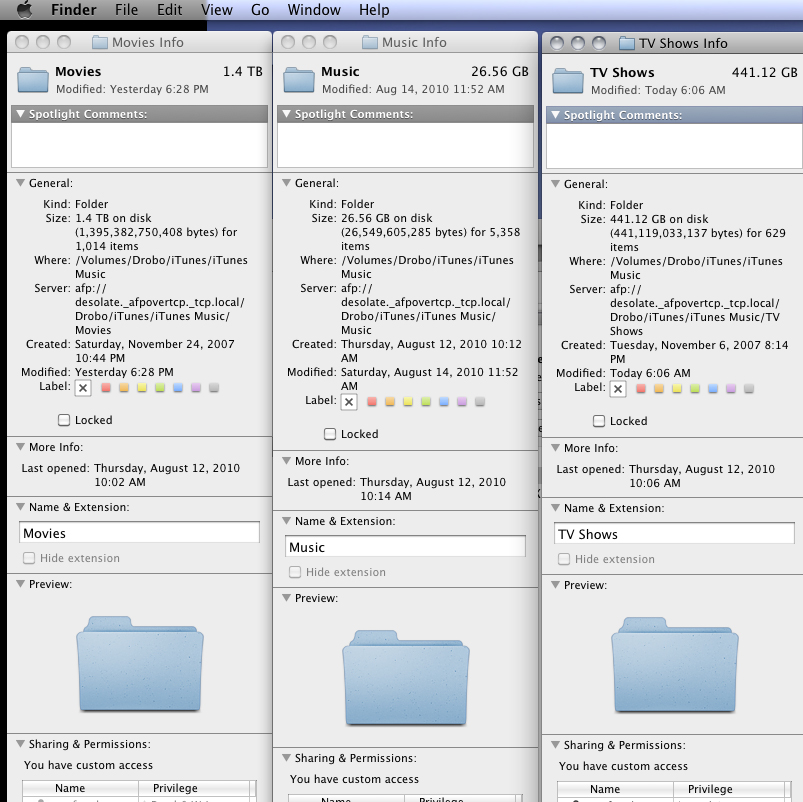Apply green label in Music Info
Viewport: 803px width, 802px height.
click(x=426, y=402)
